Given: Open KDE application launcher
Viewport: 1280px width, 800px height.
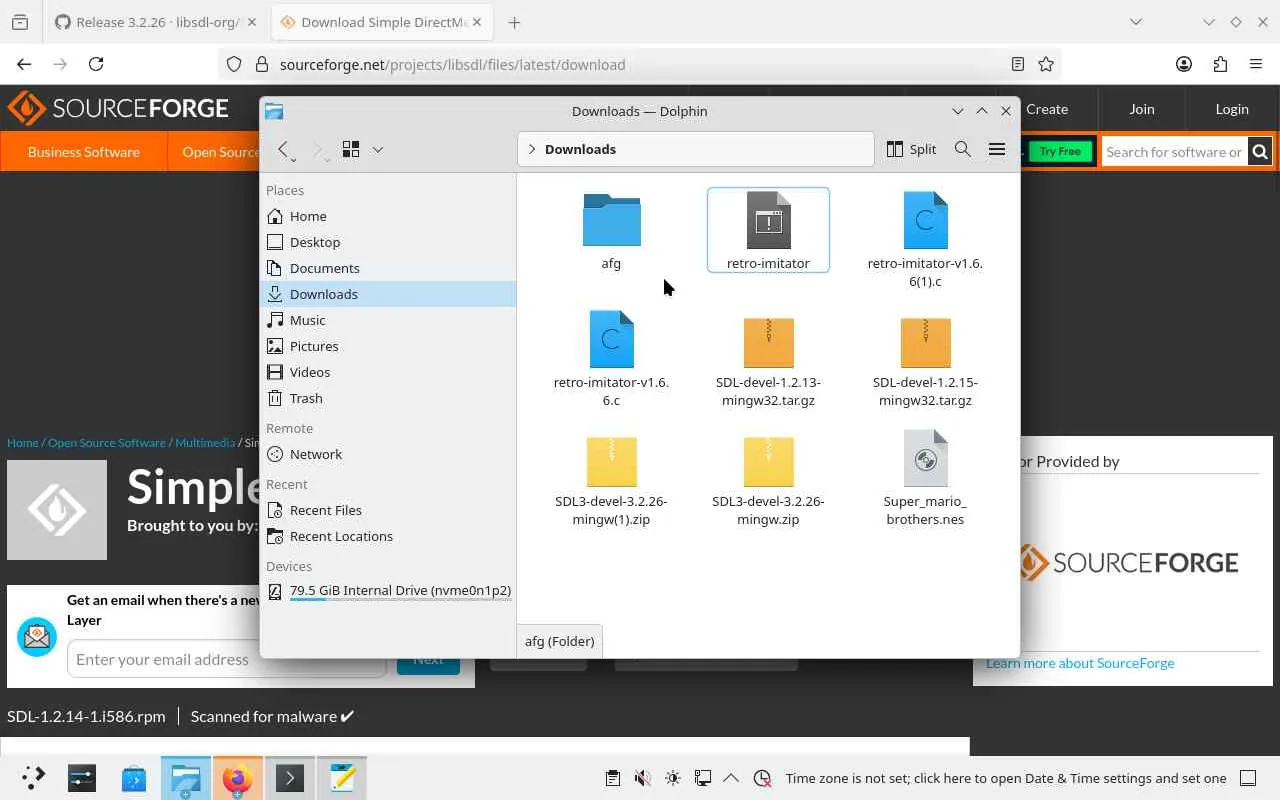Looking at the screenshot, I should click(x=33, y=778).
